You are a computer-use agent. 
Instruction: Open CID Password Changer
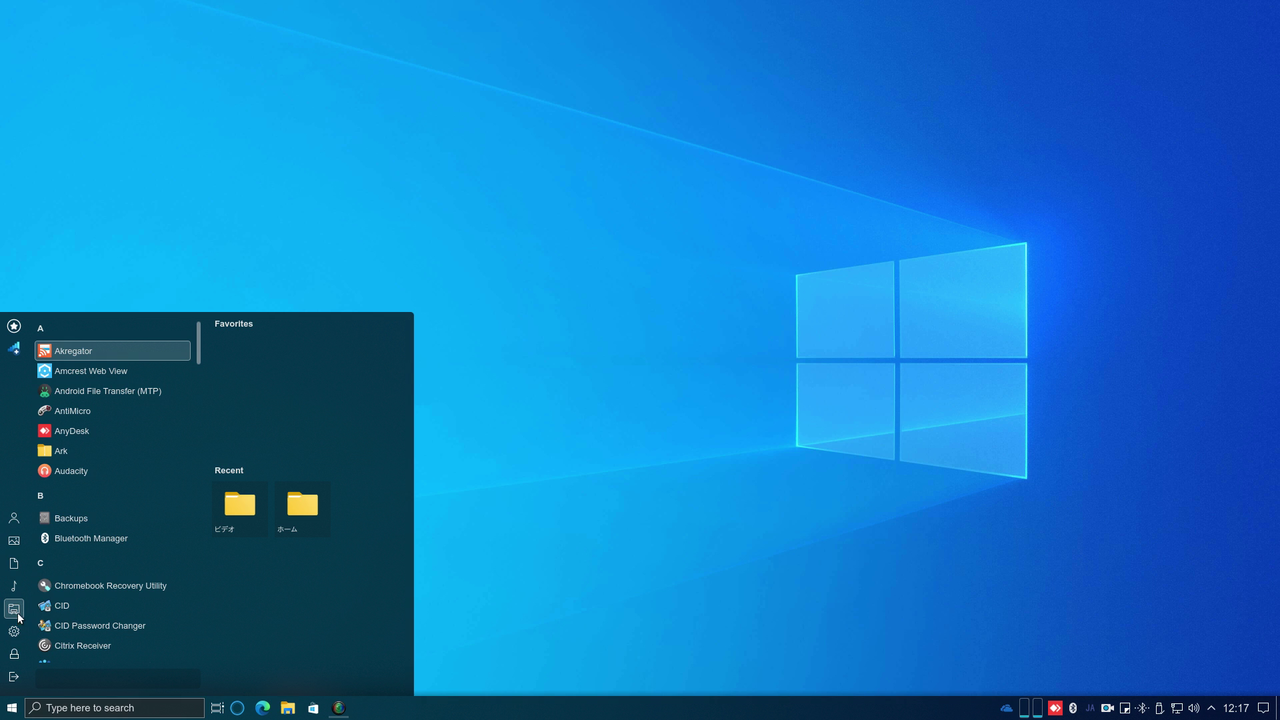coord(112,626)
